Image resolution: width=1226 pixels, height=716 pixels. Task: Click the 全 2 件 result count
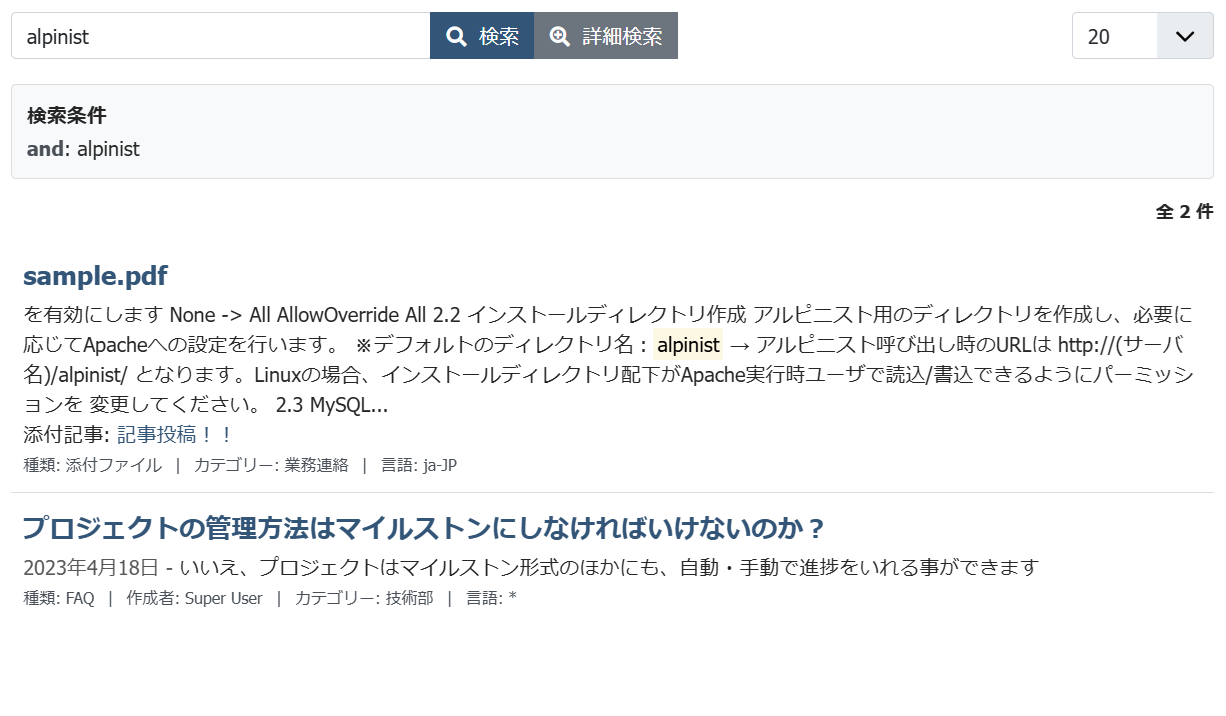click(x=1184, y=212)
